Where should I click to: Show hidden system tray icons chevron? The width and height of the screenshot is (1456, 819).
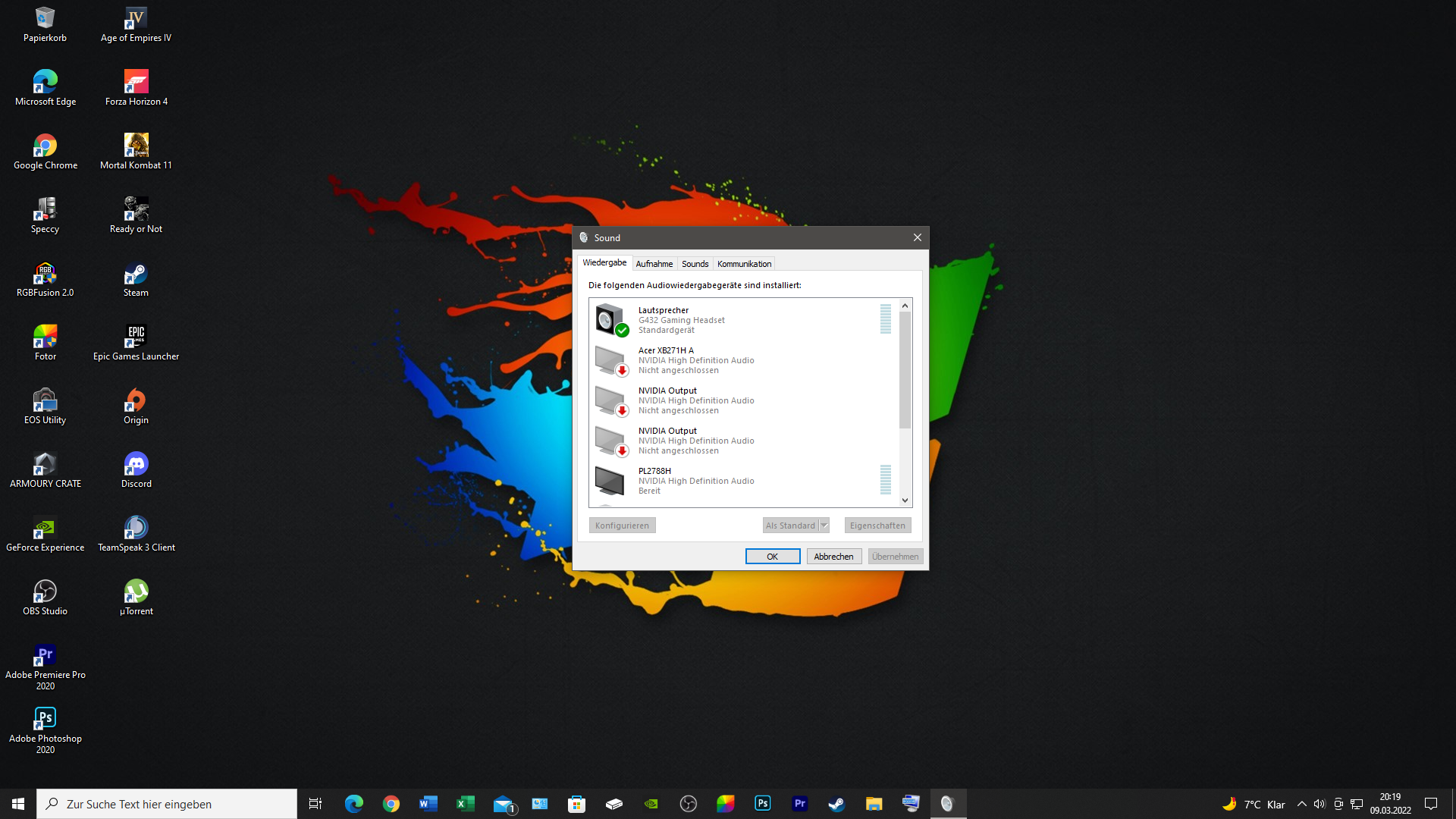click(x=1301, y=804)
